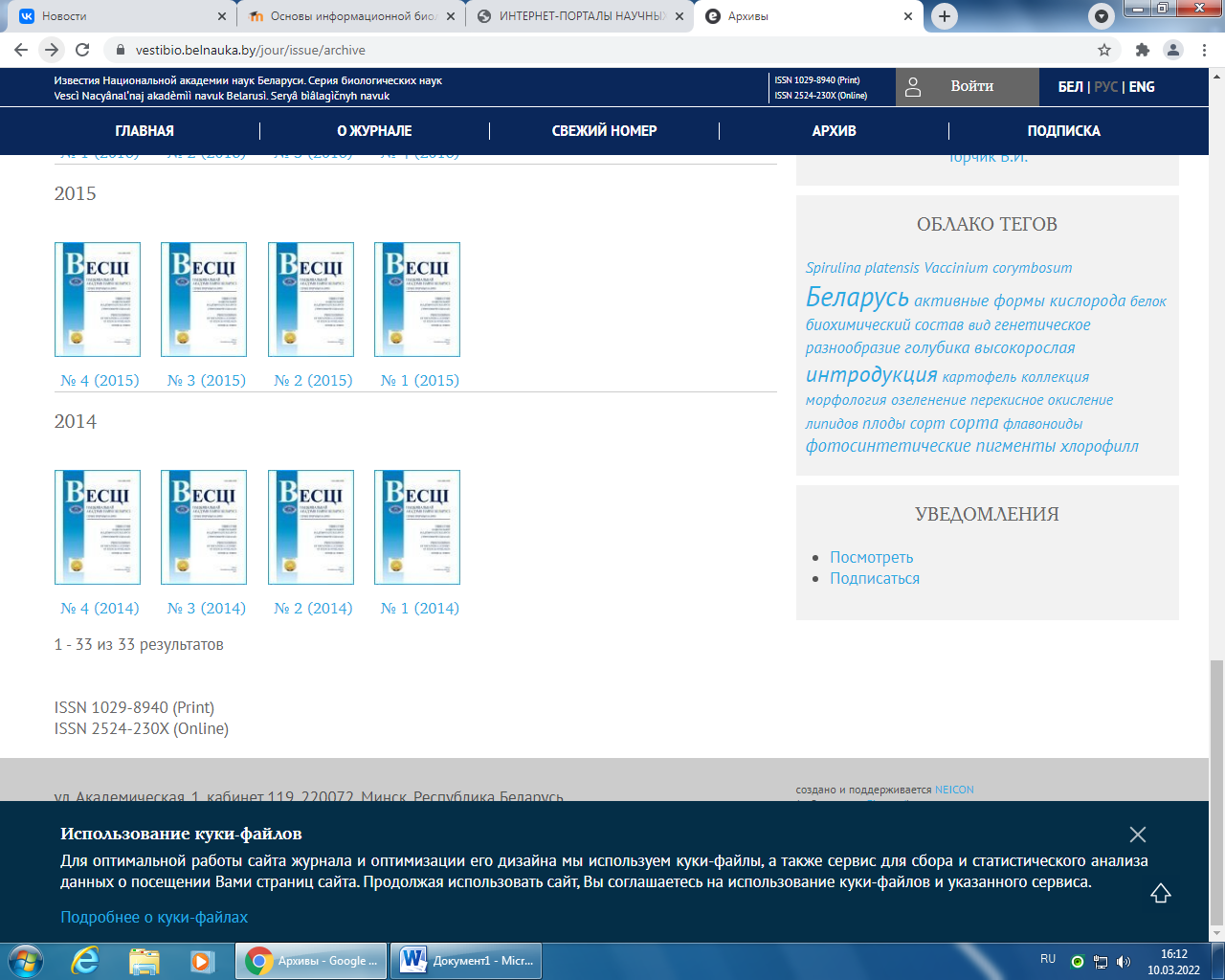
Task: Open a new browser tab
Action: (x=945, y=16)
